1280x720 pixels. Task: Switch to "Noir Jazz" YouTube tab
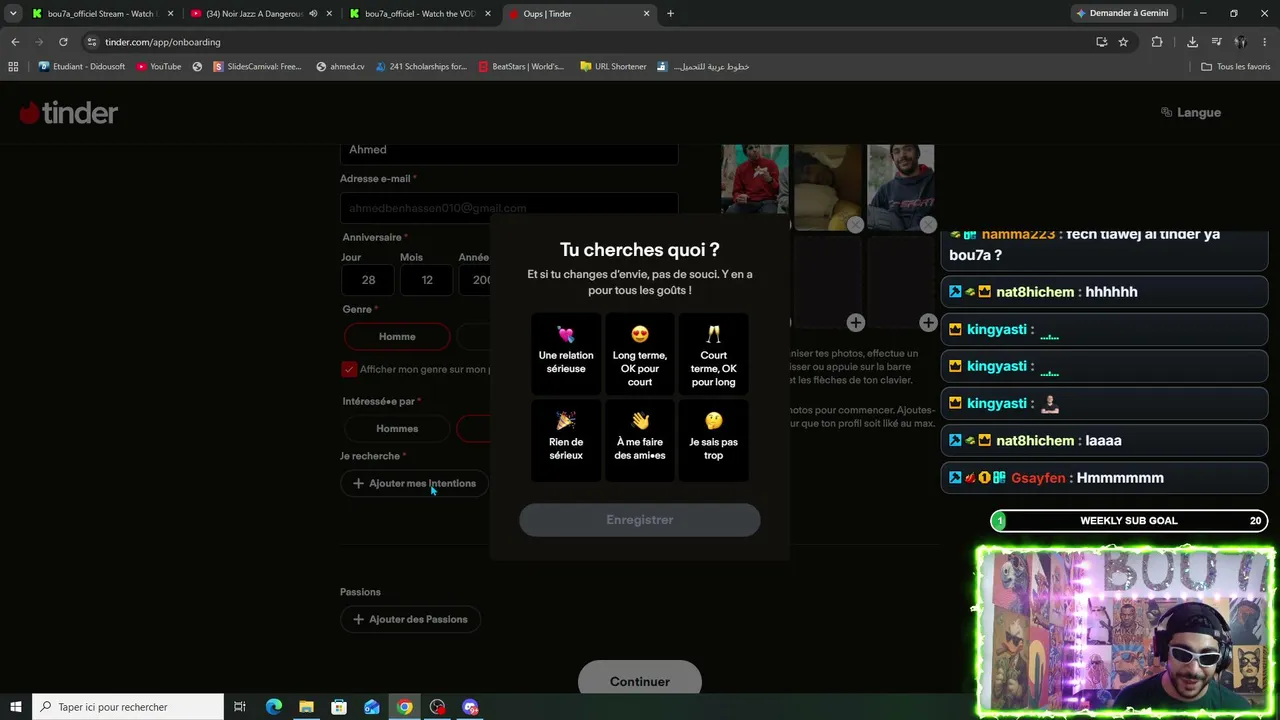point(253,14)
